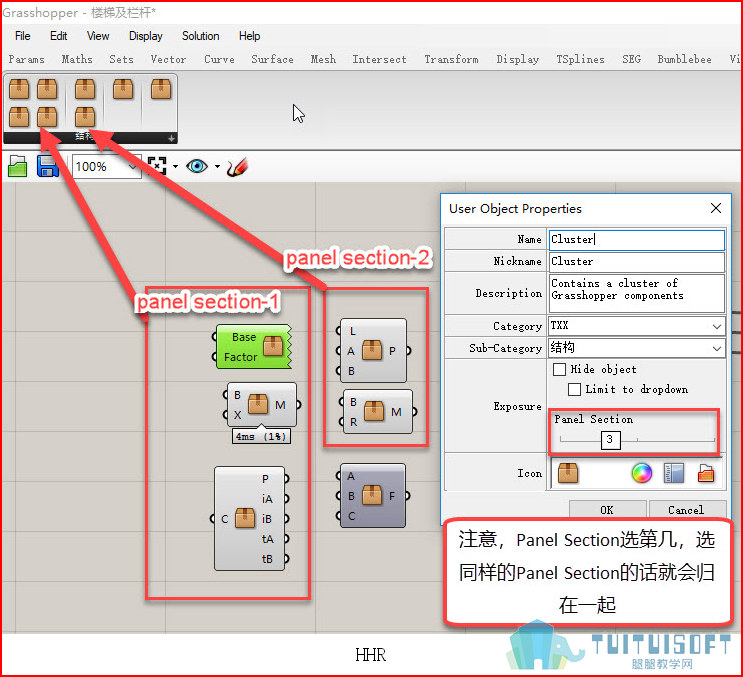Select the green Base Factor cluster component
Screen dimensions: 743x677
pyautogui.click(x=252, y=347)
